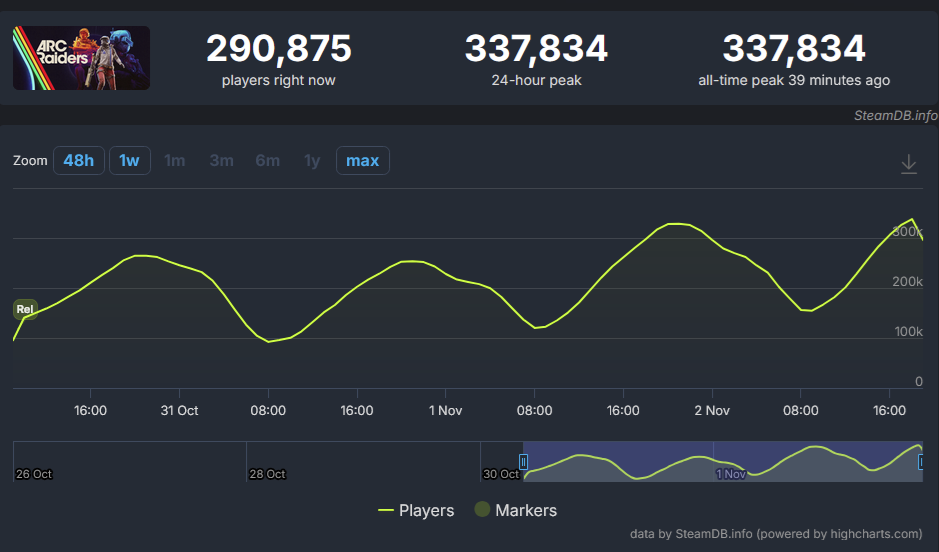Hide the Markers series in legend

[515, 510]
